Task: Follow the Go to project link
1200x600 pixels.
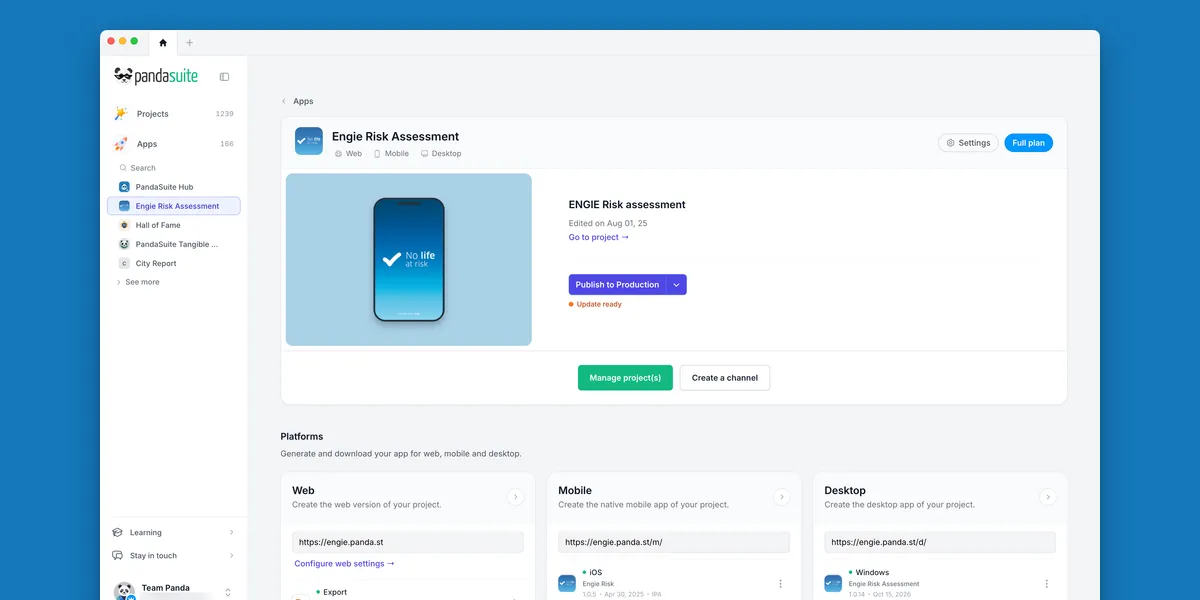Action: [x=599, y=237]
